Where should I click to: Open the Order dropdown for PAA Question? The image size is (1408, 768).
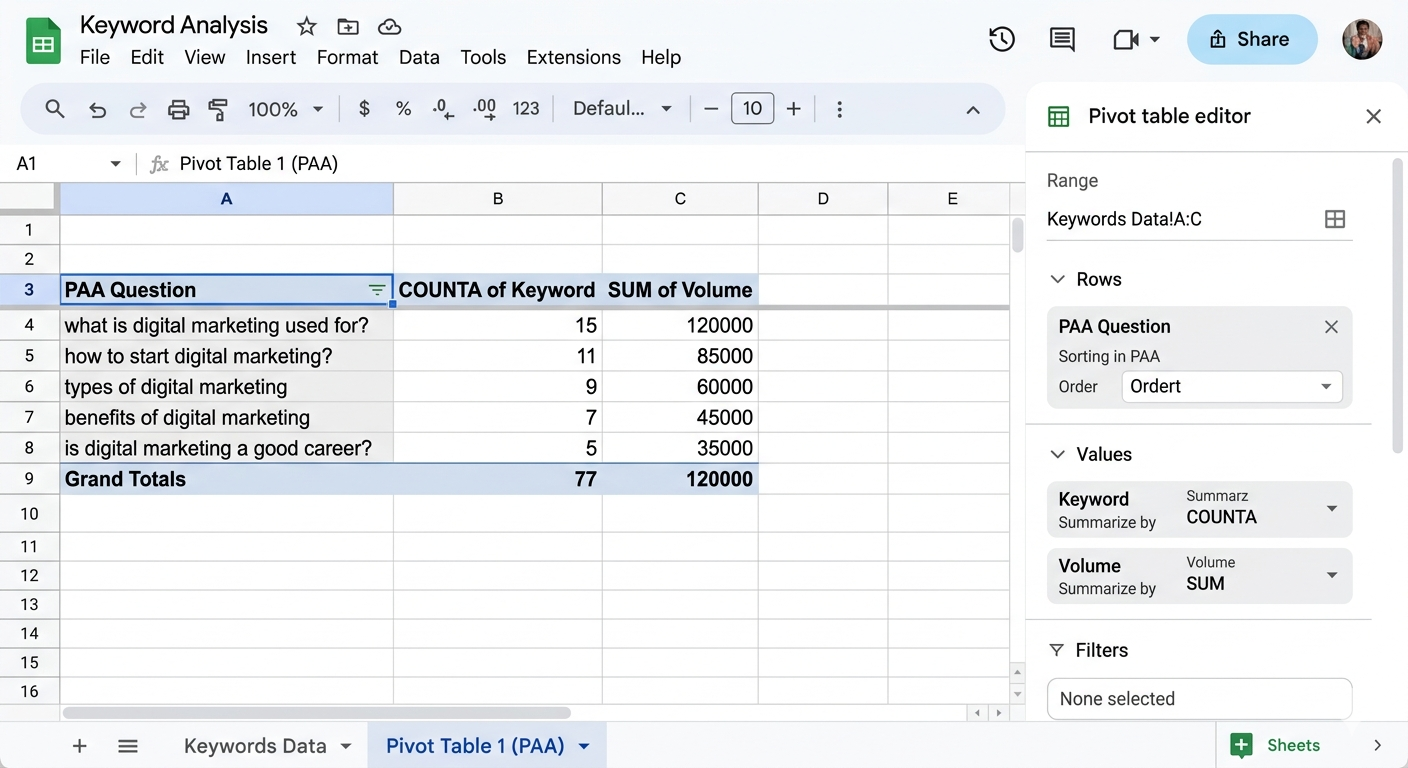point(1231,386)
